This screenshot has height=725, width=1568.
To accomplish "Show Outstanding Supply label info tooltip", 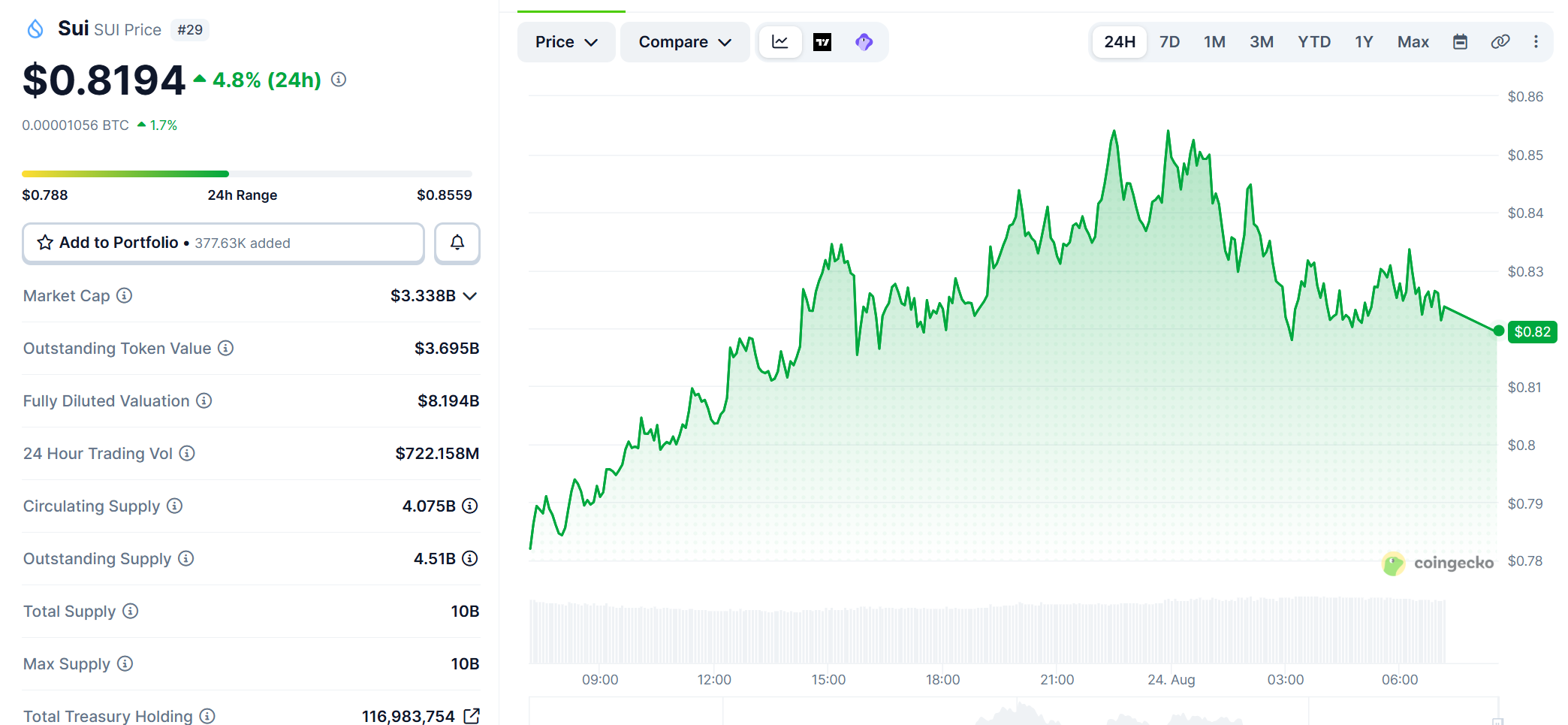I will point(185,558).
